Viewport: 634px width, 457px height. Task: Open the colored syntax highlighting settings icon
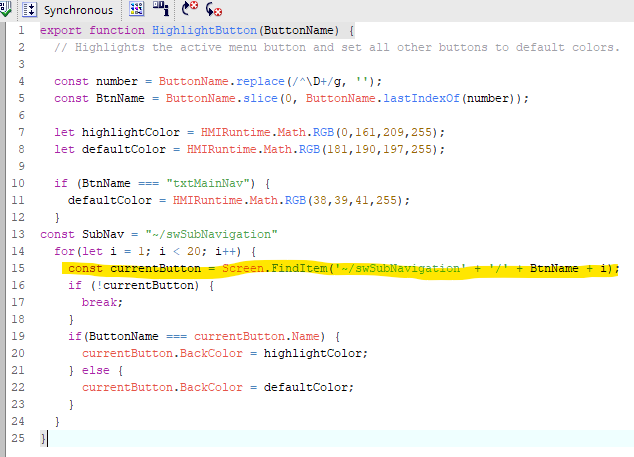(137, 9)
